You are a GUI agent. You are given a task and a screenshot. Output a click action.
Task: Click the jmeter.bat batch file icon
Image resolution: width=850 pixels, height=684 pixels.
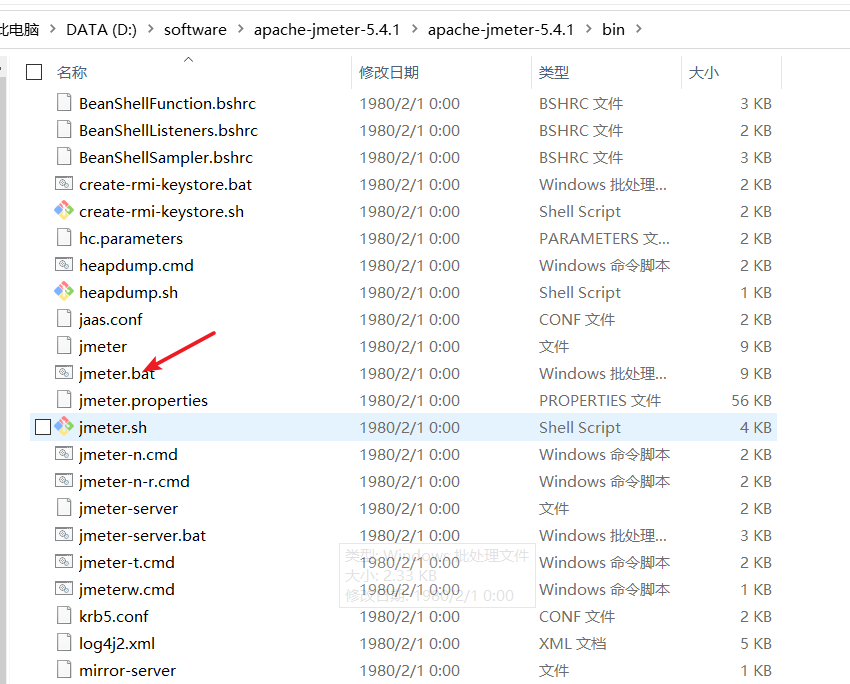coord(64,372)
